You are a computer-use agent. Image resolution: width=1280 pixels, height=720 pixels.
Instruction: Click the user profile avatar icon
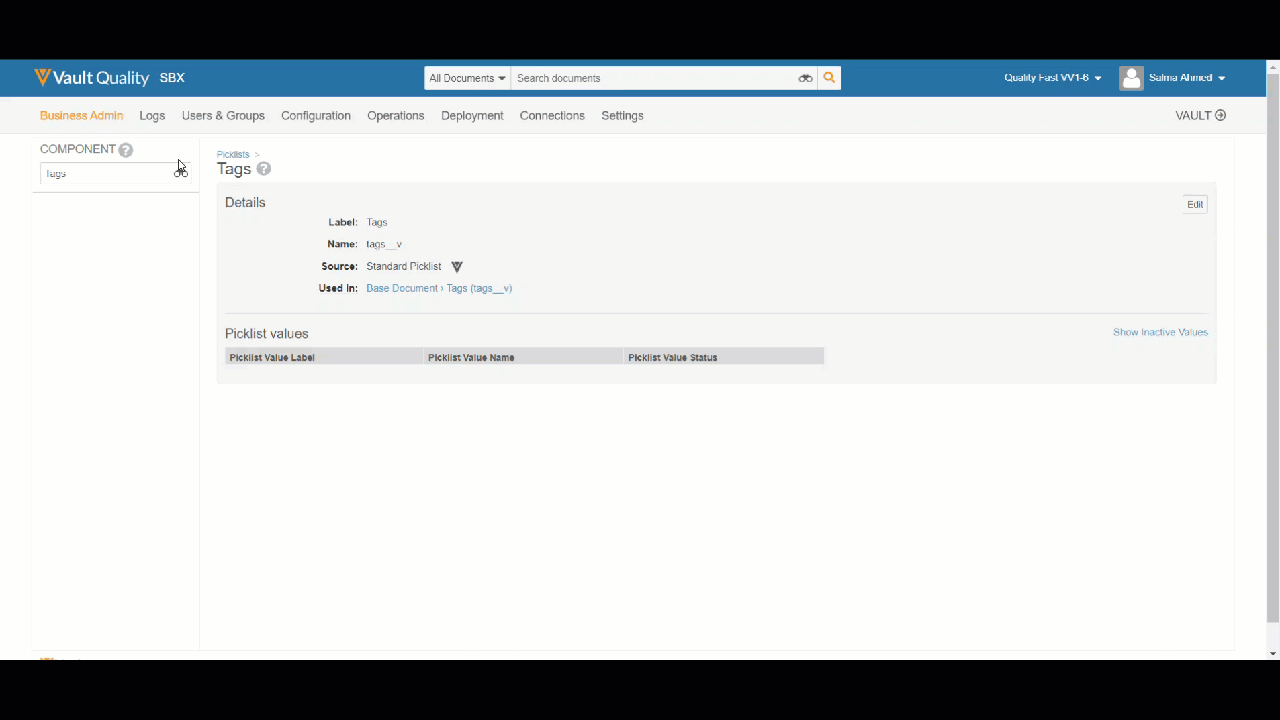[1131, 78]
